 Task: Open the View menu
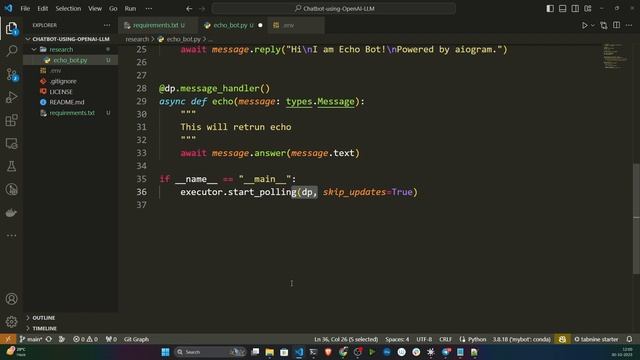coord(95,9)
